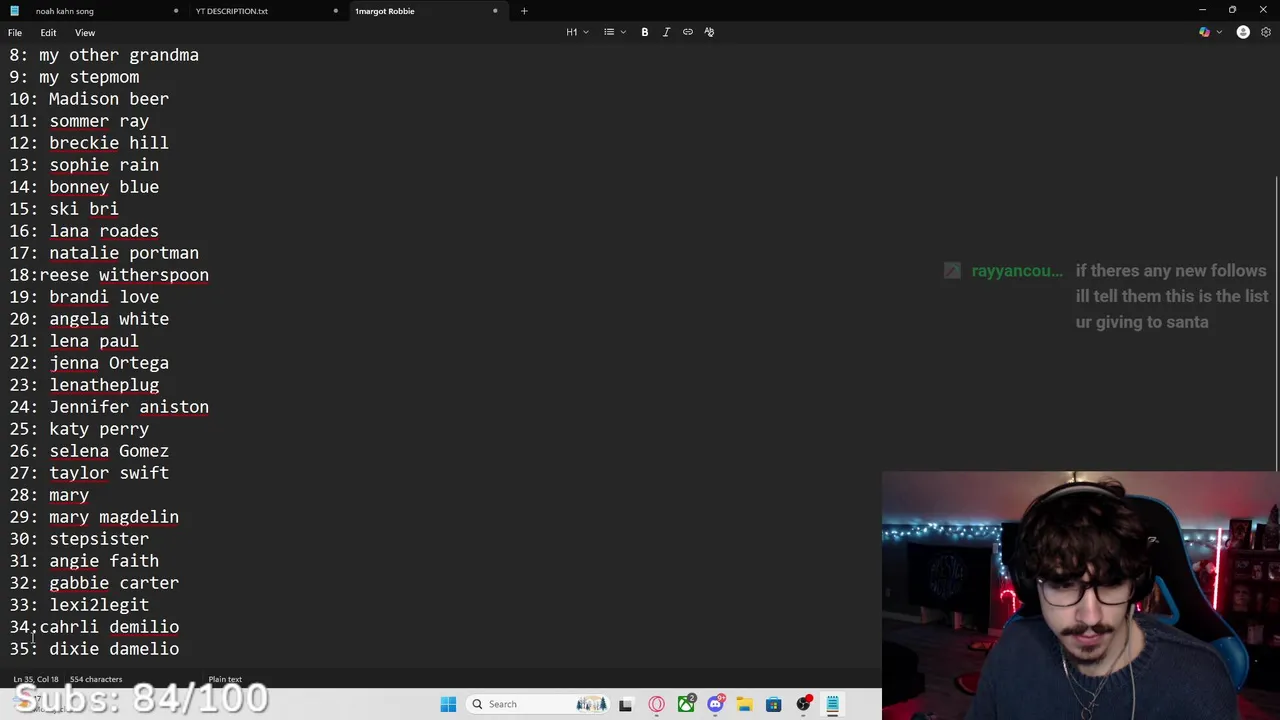Click the line '30: stepsister'
This screenshot has height=720, width=1280.
79,539
